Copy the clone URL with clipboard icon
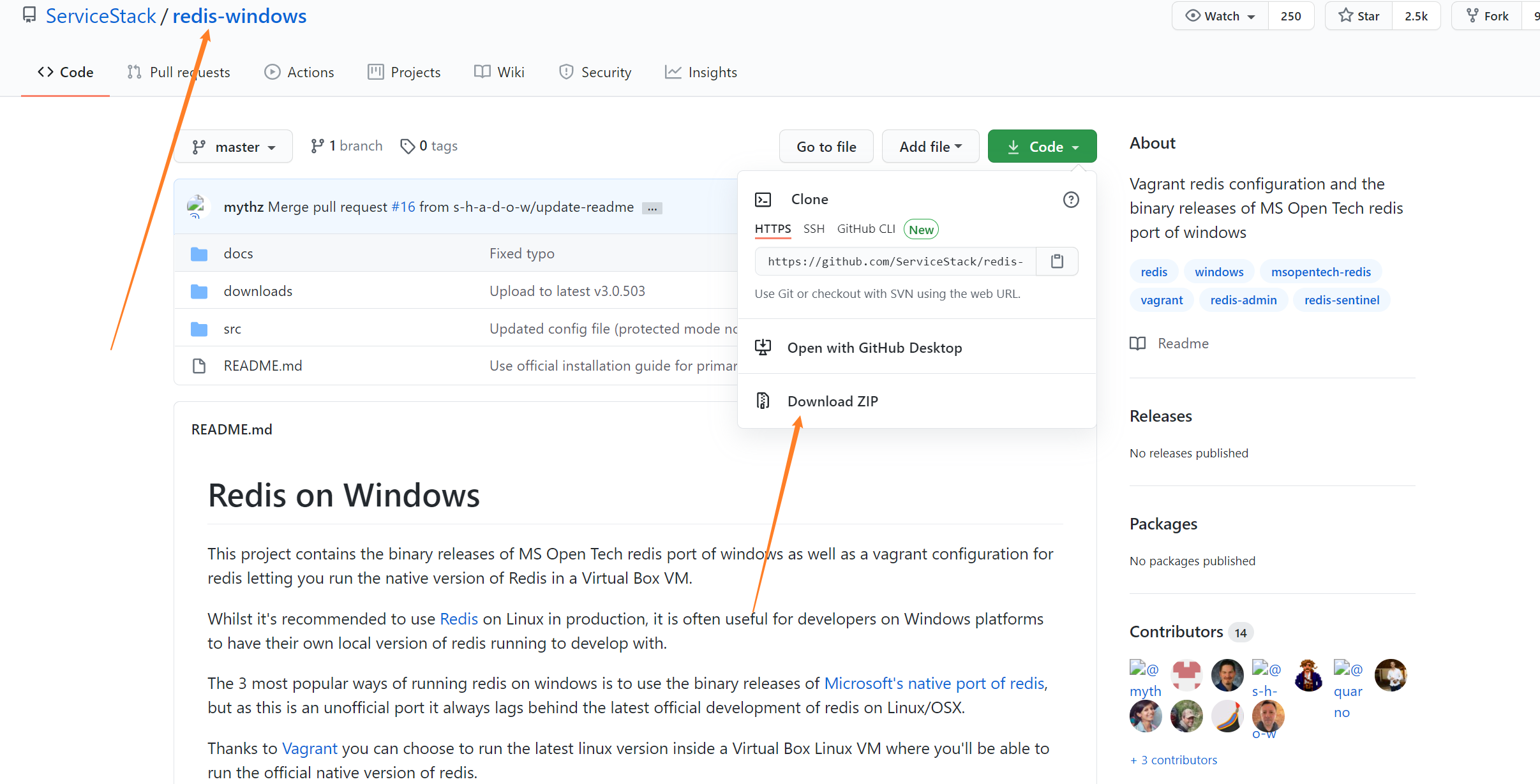 [1057, 261]
